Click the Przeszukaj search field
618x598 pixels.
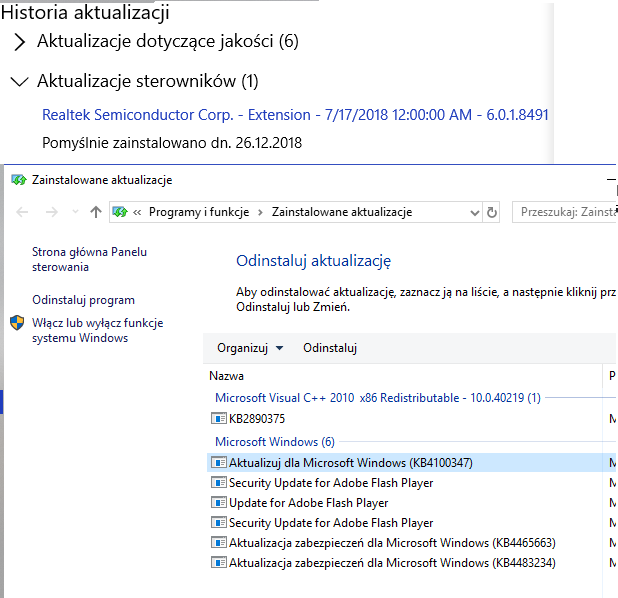click(x=564, y=212)
